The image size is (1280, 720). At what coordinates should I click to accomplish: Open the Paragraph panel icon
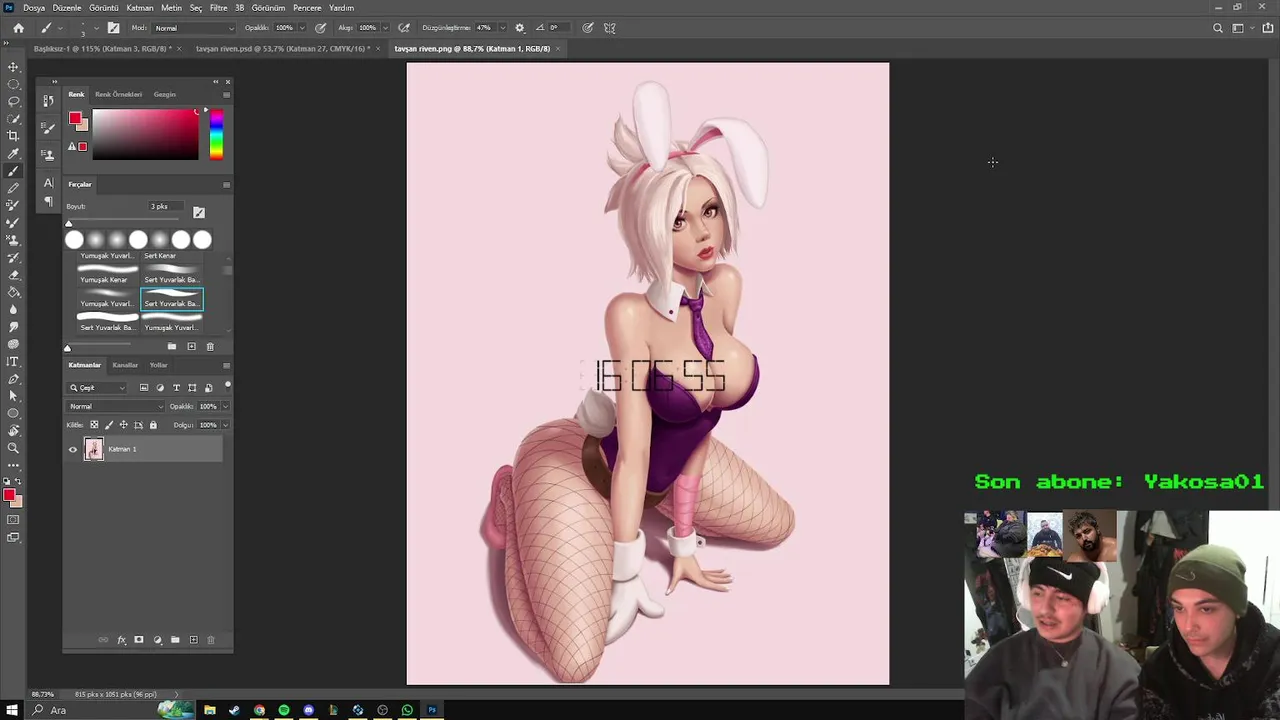[48, 202]
